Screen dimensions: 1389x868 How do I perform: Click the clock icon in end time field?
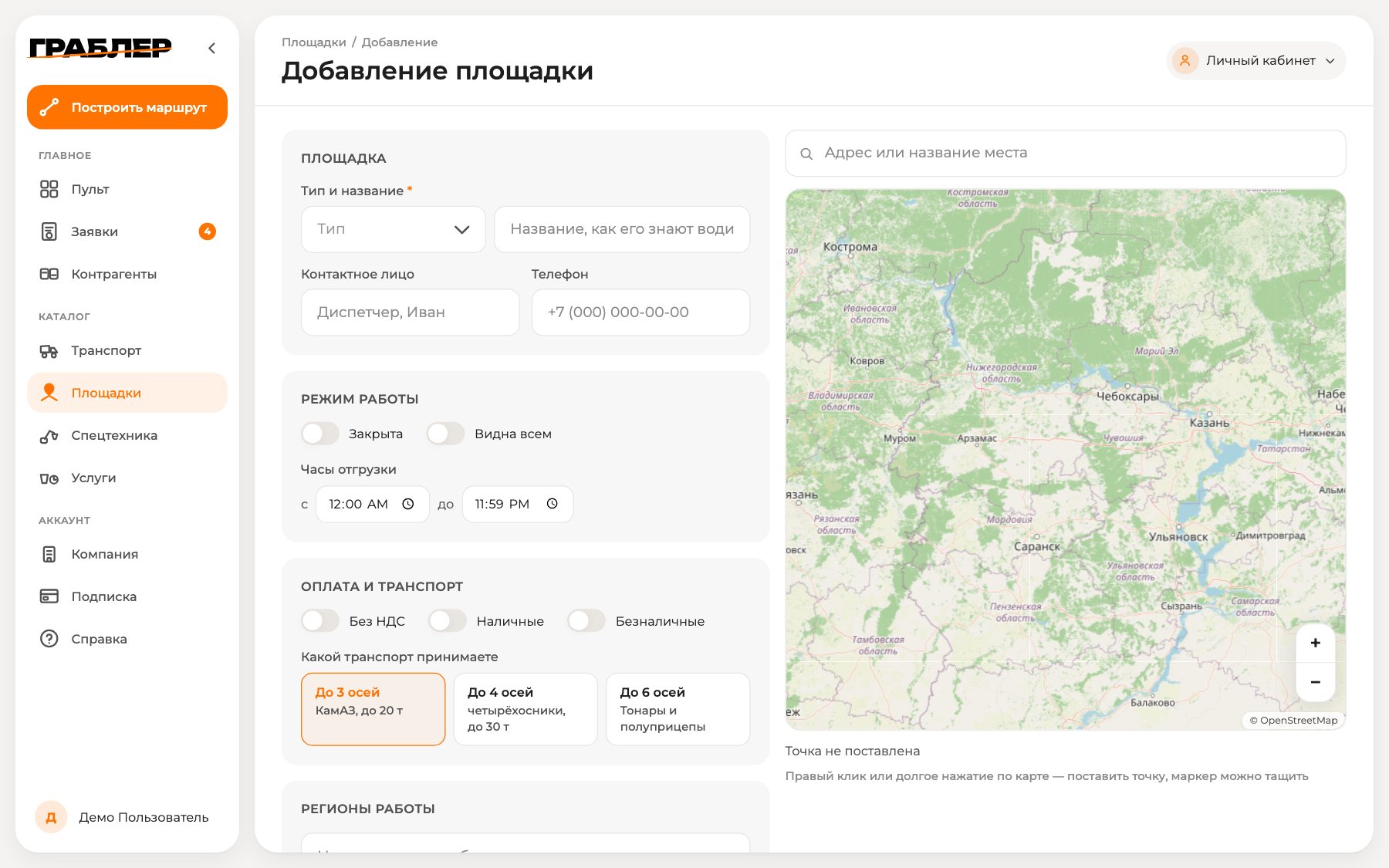553,504
